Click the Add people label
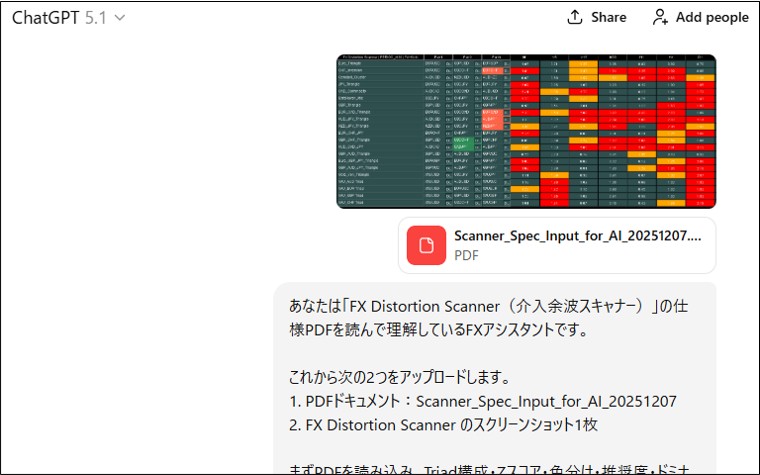 (712, 17)
